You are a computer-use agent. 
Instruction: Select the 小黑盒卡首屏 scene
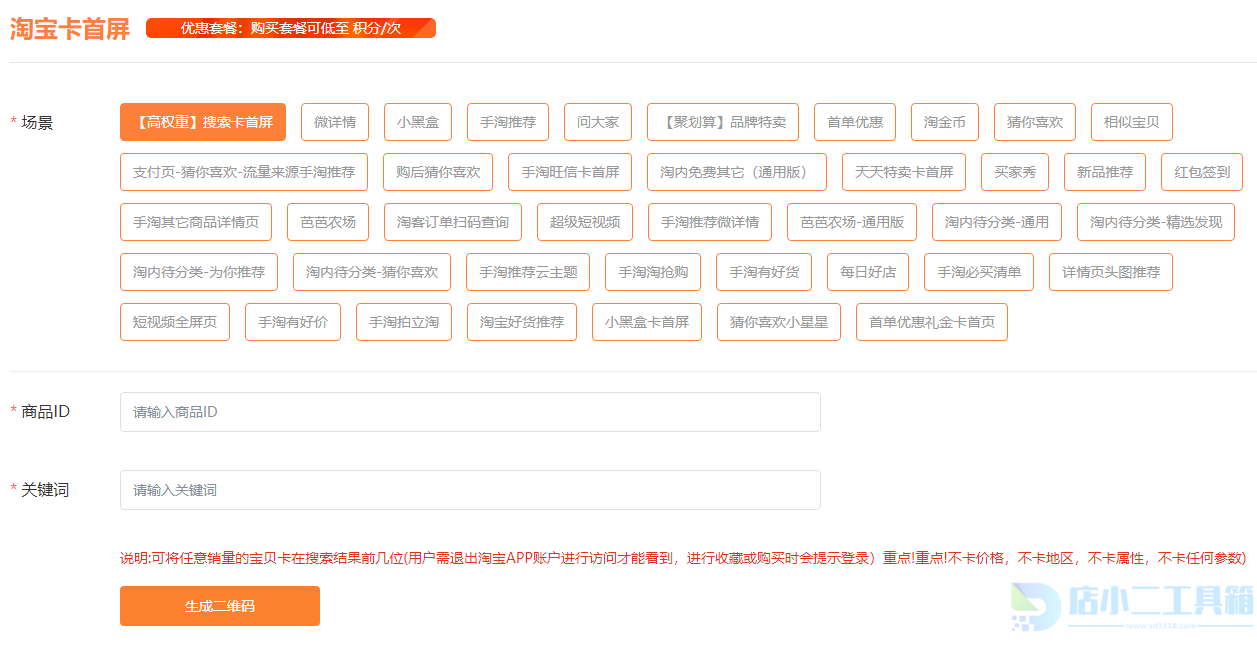647,322
